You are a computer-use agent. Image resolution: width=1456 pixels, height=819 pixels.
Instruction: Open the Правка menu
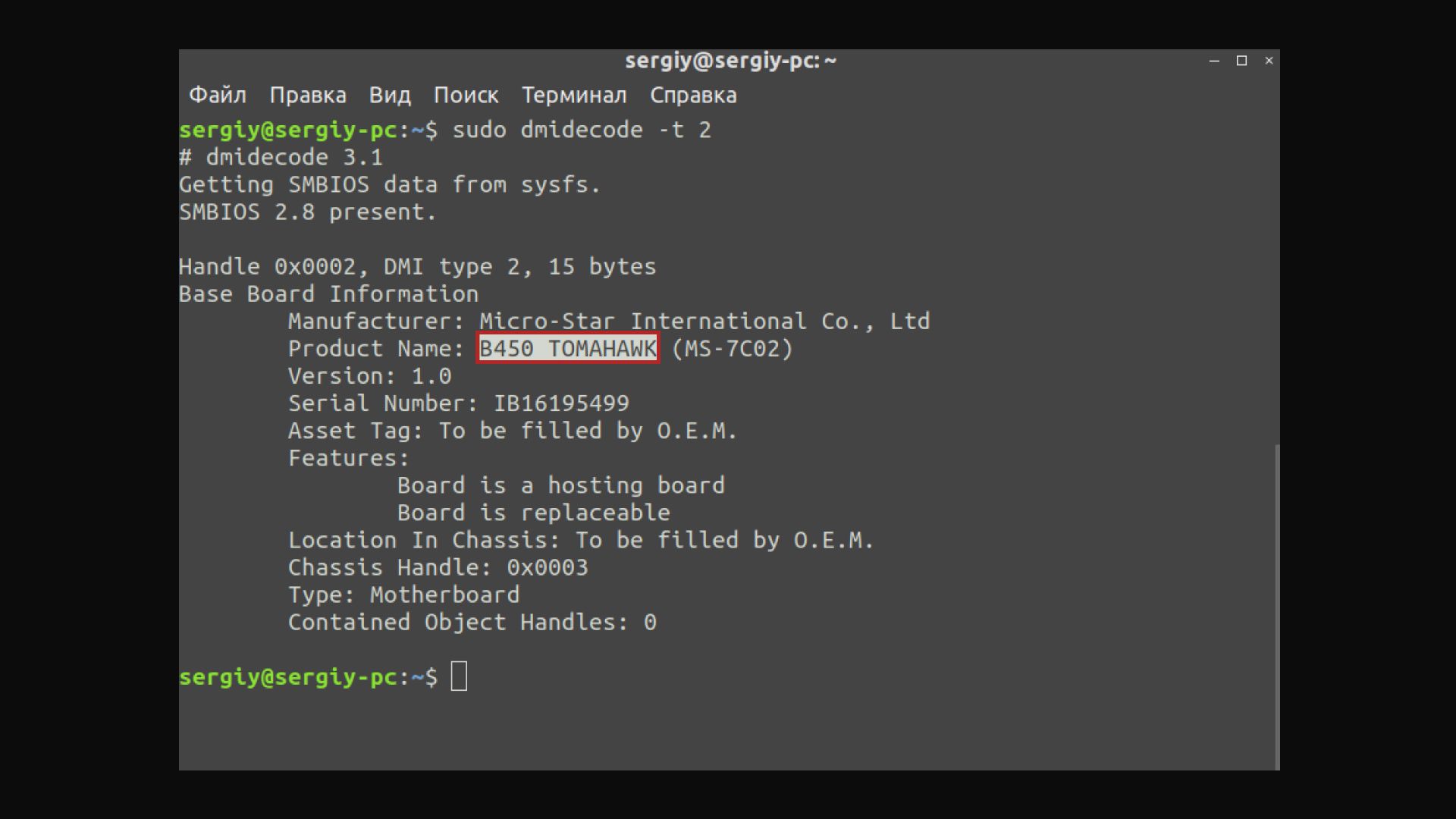pyautogui.click(x=307, y=96)
